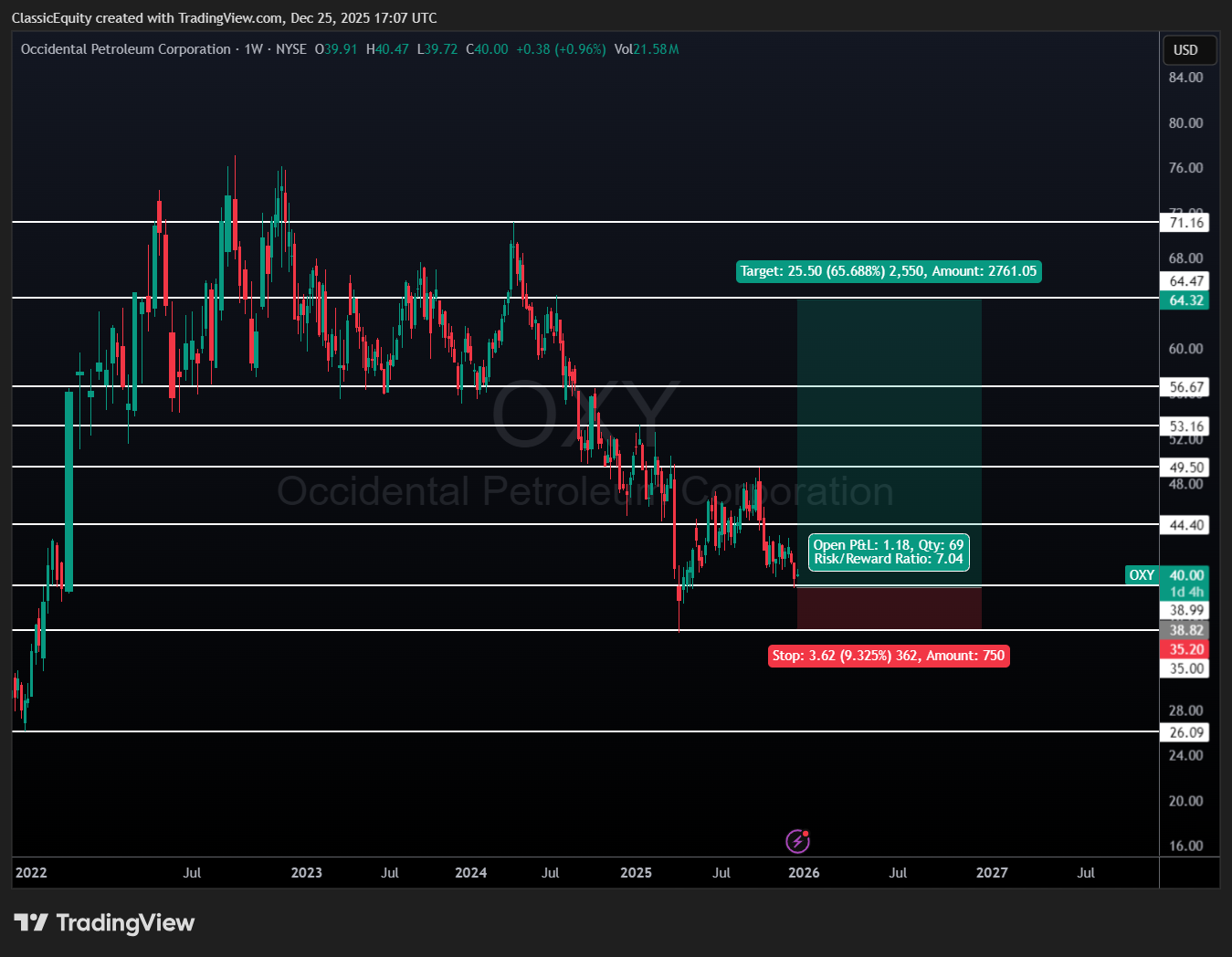
Task: Click the 53.16 horizontal line price label
Action: click(x=1186, y=426)
